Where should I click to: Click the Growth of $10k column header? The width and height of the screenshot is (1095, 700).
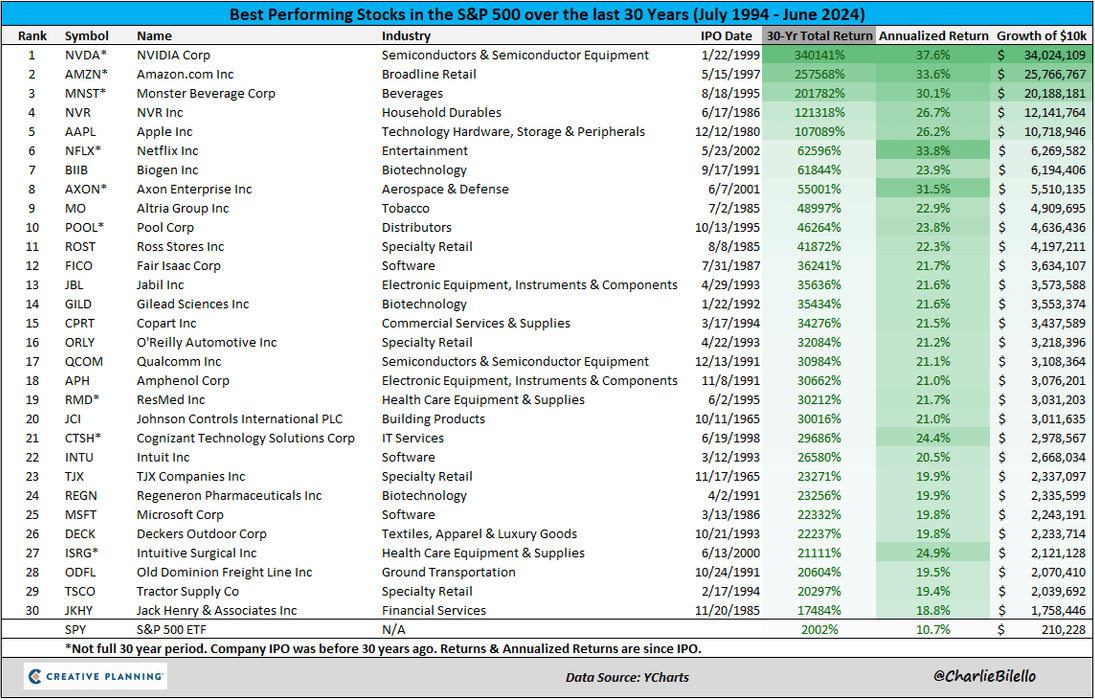[x=1041, y=36]
